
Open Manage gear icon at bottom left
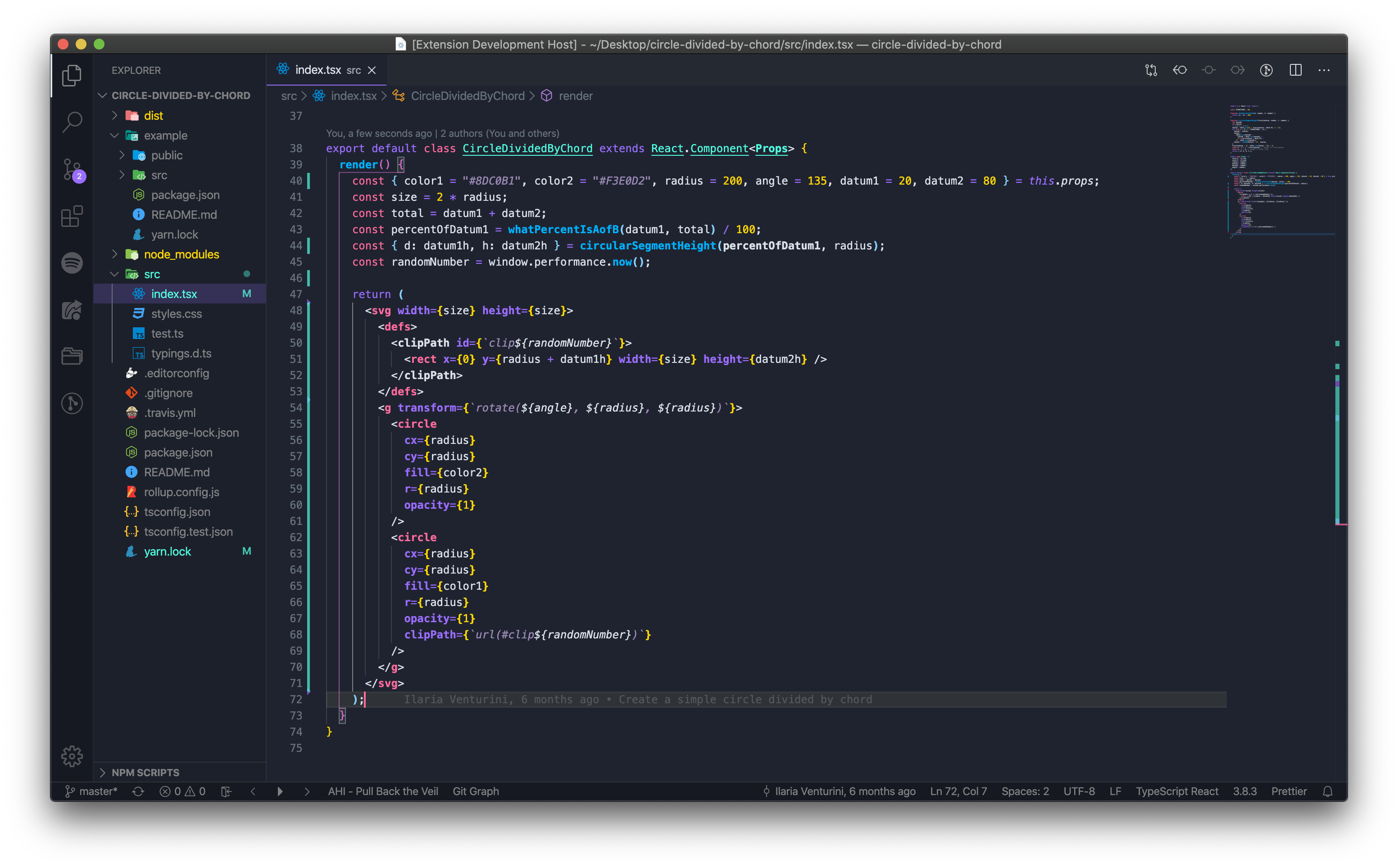[x=72, y=756]
